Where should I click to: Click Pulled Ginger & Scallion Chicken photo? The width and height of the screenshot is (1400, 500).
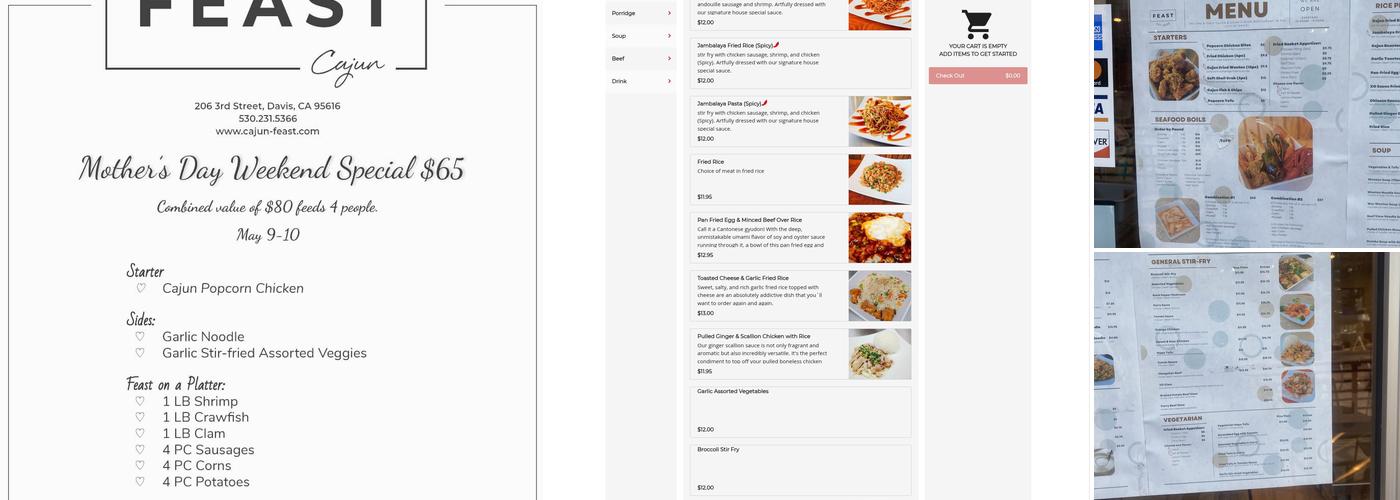(880, 354)
